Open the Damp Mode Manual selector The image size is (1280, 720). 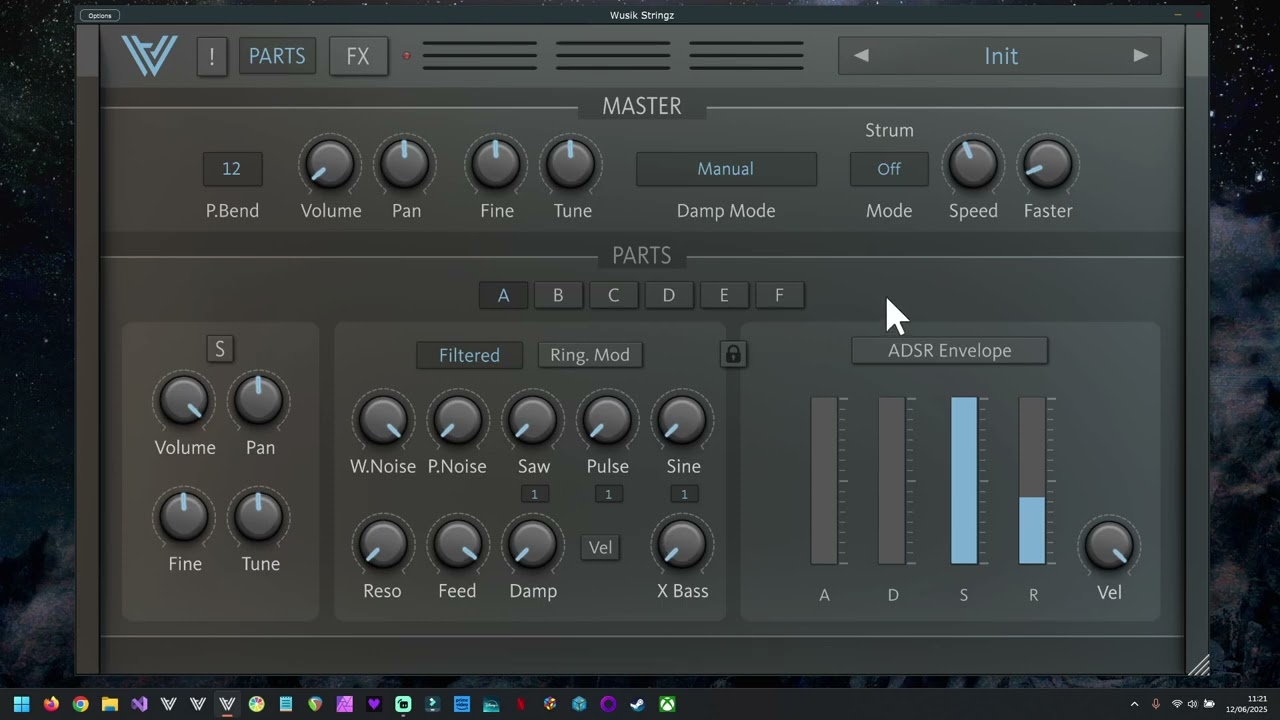click(x=726, y=169)
